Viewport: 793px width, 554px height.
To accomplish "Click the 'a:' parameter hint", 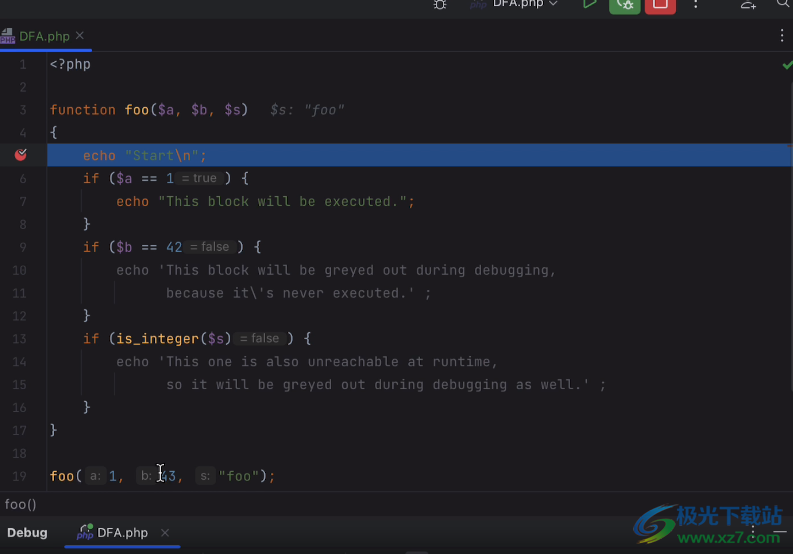I will (96, 476).
